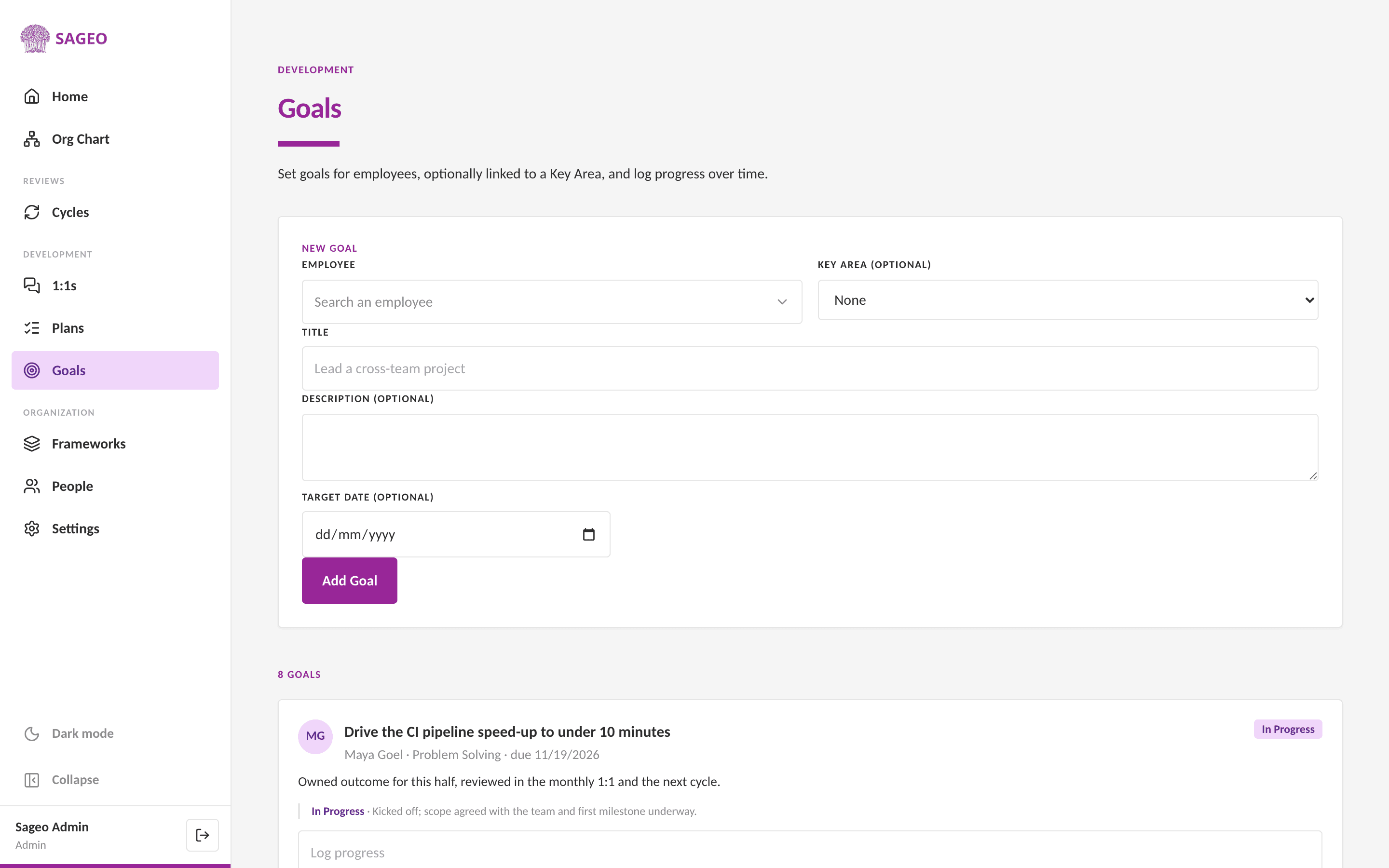Click the Plans checklist icon
The image size is (1389, 868).
coord(31,328)
